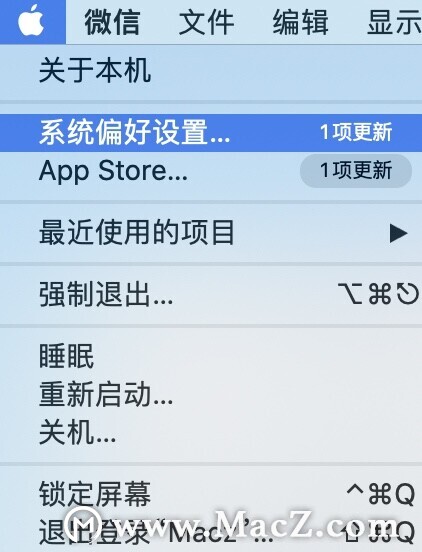Expand 最近使用的项目 submenu

coord(211,232)
